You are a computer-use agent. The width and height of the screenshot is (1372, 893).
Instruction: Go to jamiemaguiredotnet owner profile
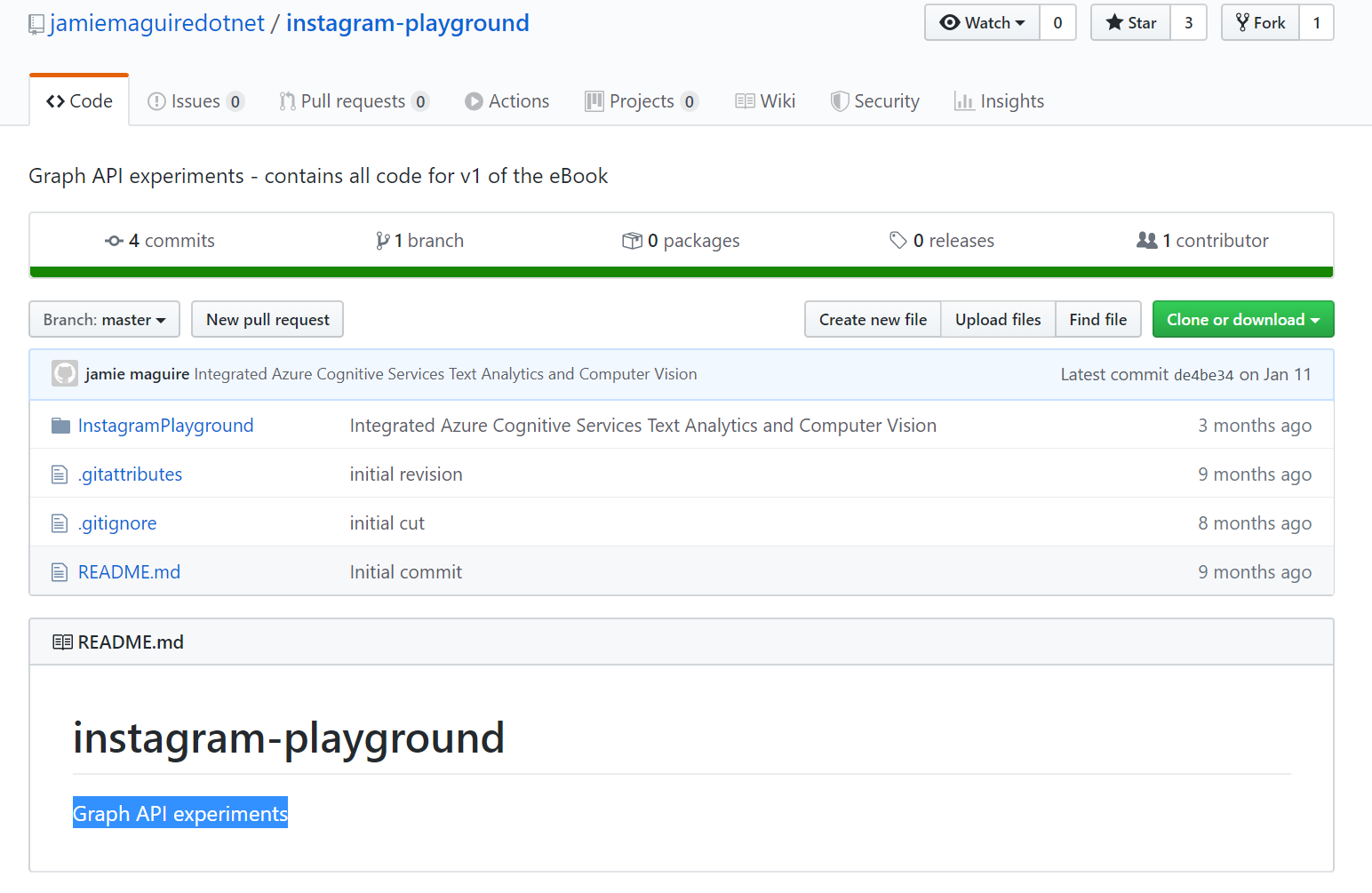pyautogui.click(x=157, y=23)
